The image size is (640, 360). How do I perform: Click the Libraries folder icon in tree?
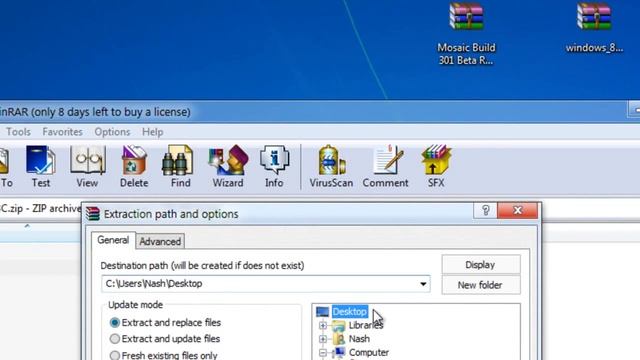click(x=338, y=326)
